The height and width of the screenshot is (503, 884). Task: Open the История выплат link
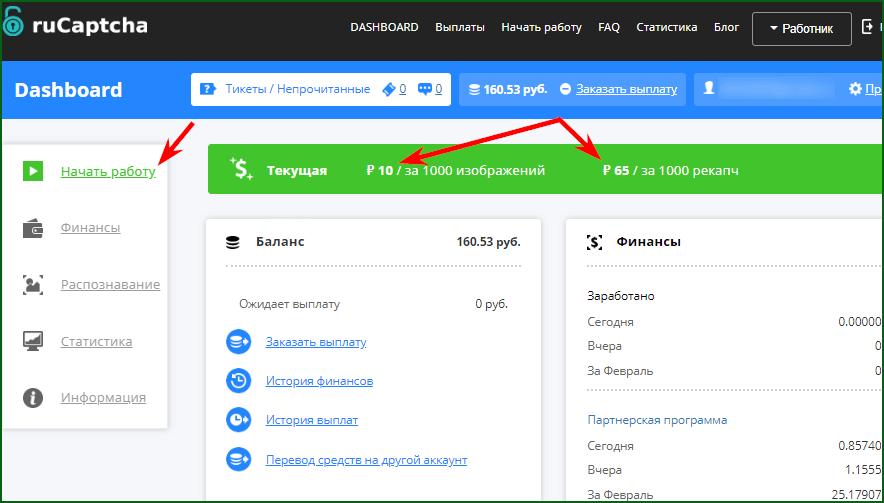click(x=312, y=420)
